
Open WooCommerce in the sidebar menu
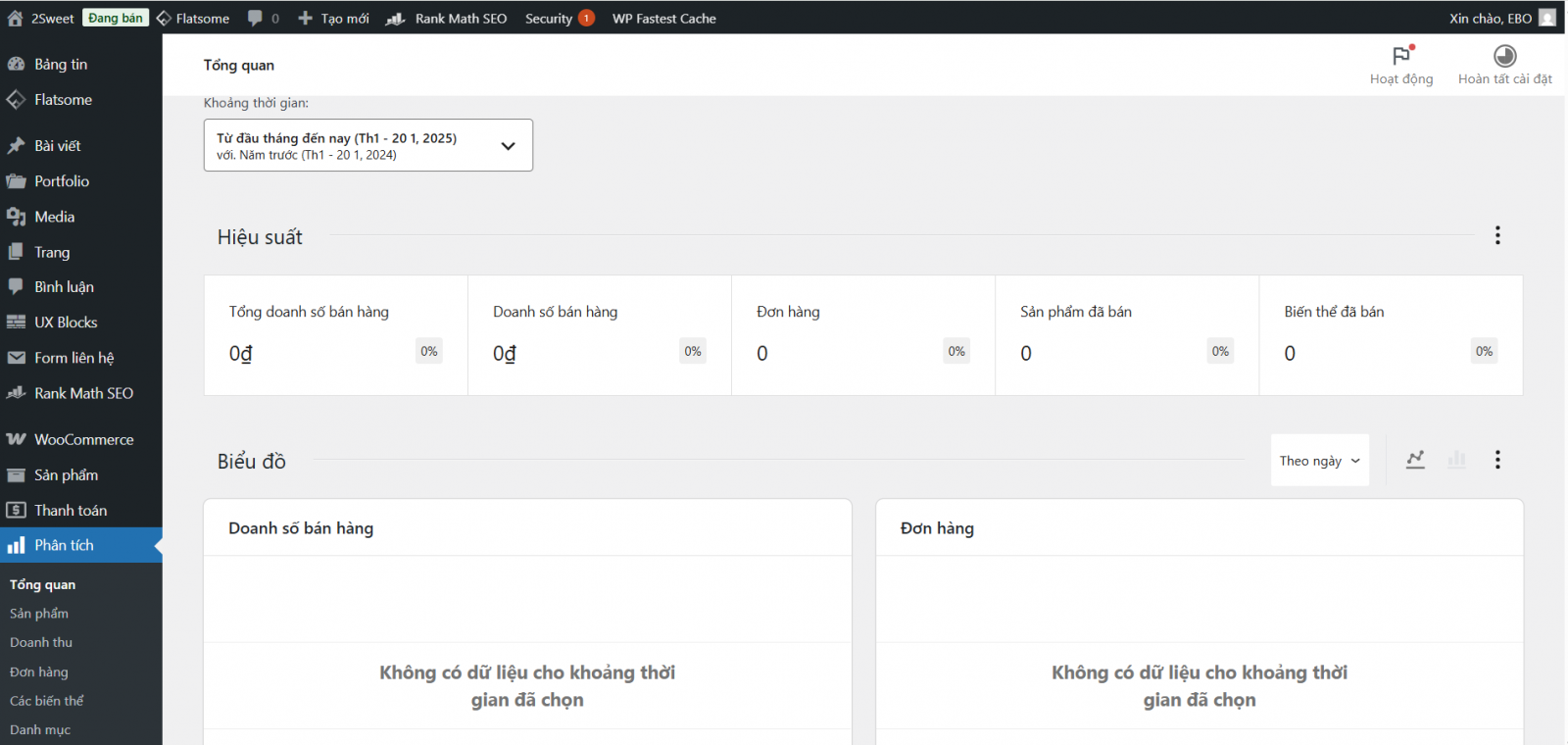pyautogui.click(x=83, y=439)
